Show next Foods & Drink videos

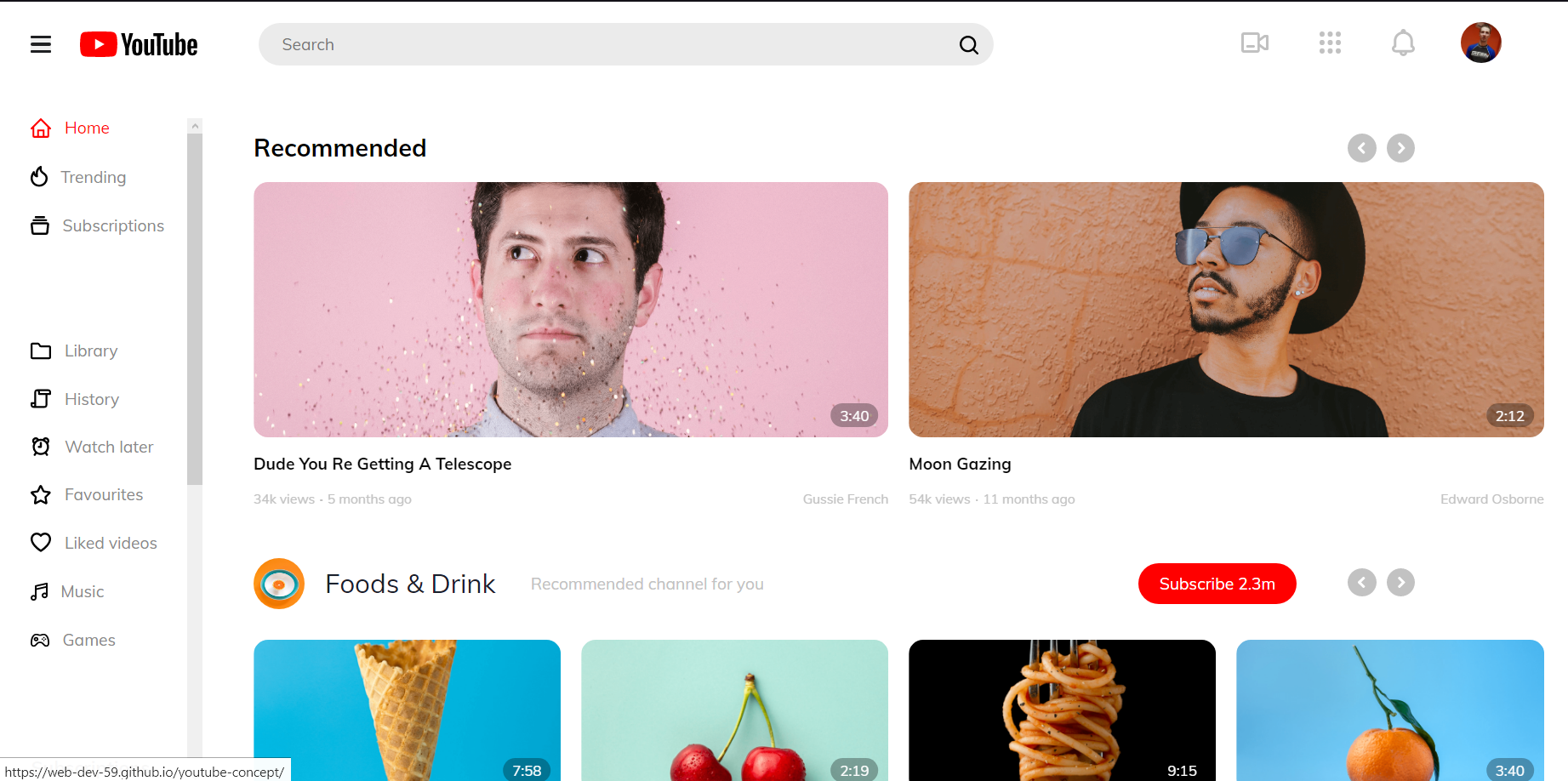(x=1401, y=583)
